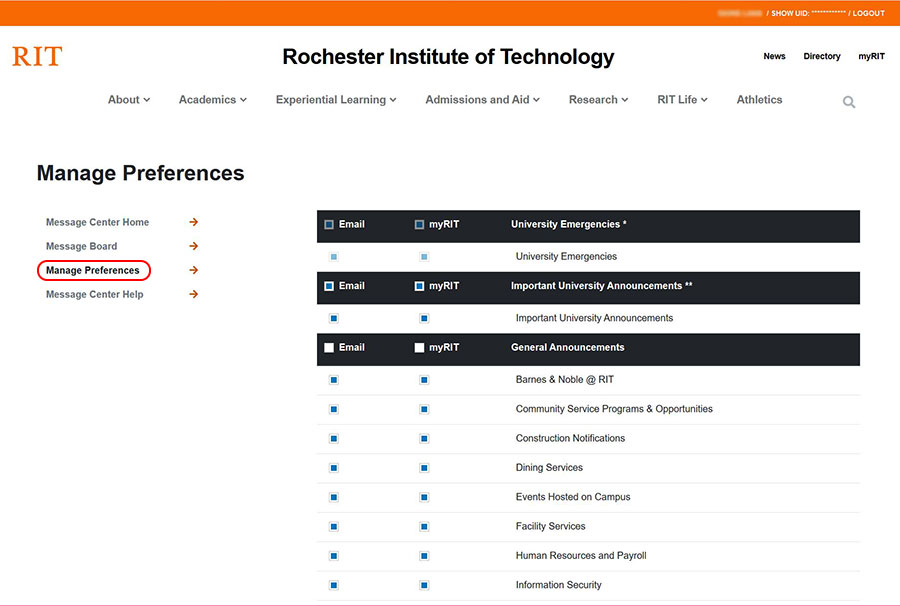Screen dimensions: 900x606
Task: Click the 'Events Hosted on Campus' label
Action: [573, 497]
